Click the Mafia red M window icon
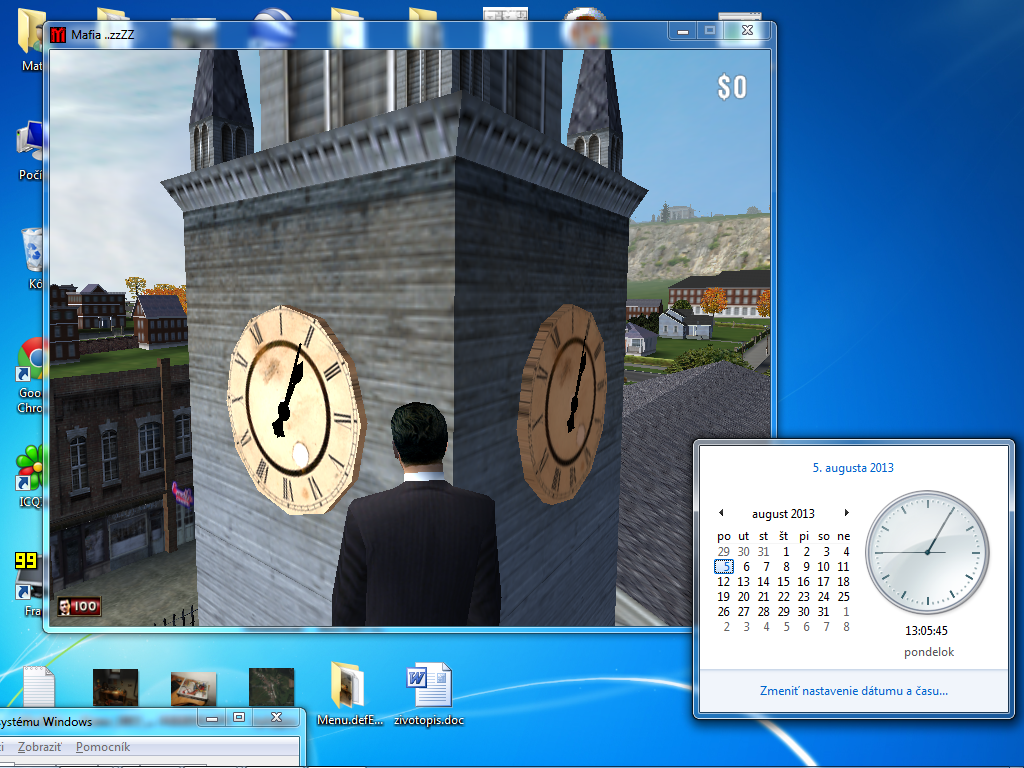The width and height of the screenshot is (1024, 768). [x=58, y=35]
